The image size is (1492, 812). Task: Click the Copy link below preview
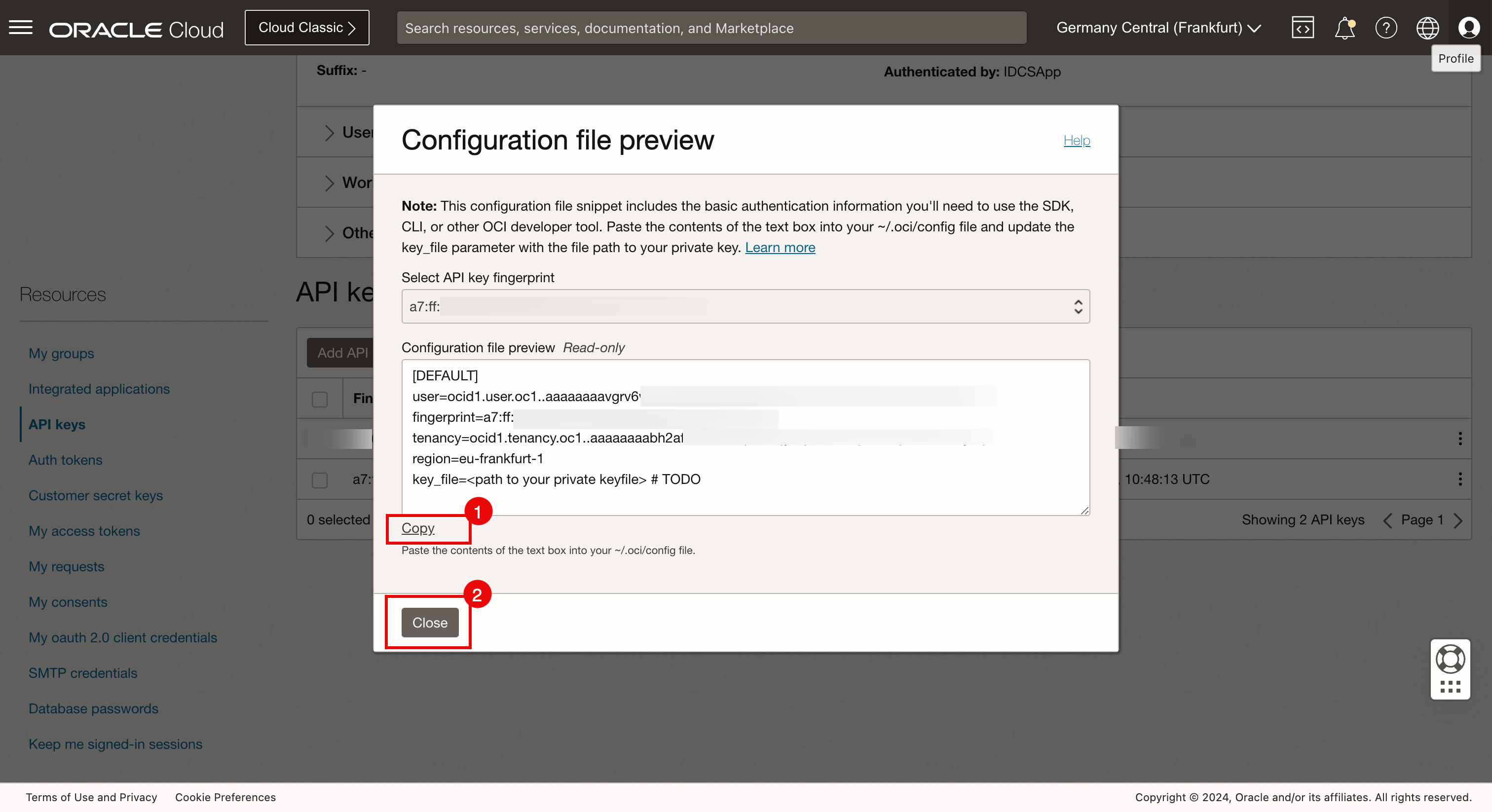coord(417,528)
